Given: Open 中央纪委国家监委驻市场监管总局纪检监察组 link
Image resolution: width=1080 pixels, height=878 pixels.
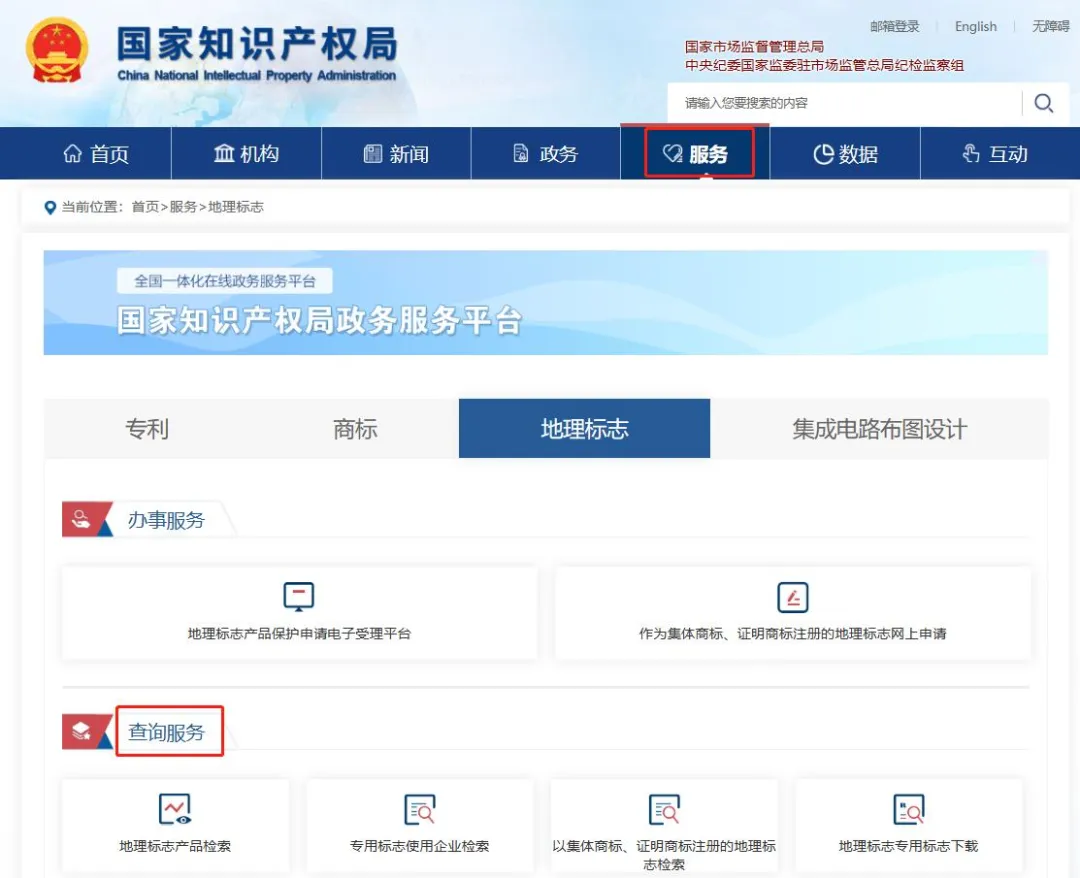Looking at the screenshot, I should (824, 65).
